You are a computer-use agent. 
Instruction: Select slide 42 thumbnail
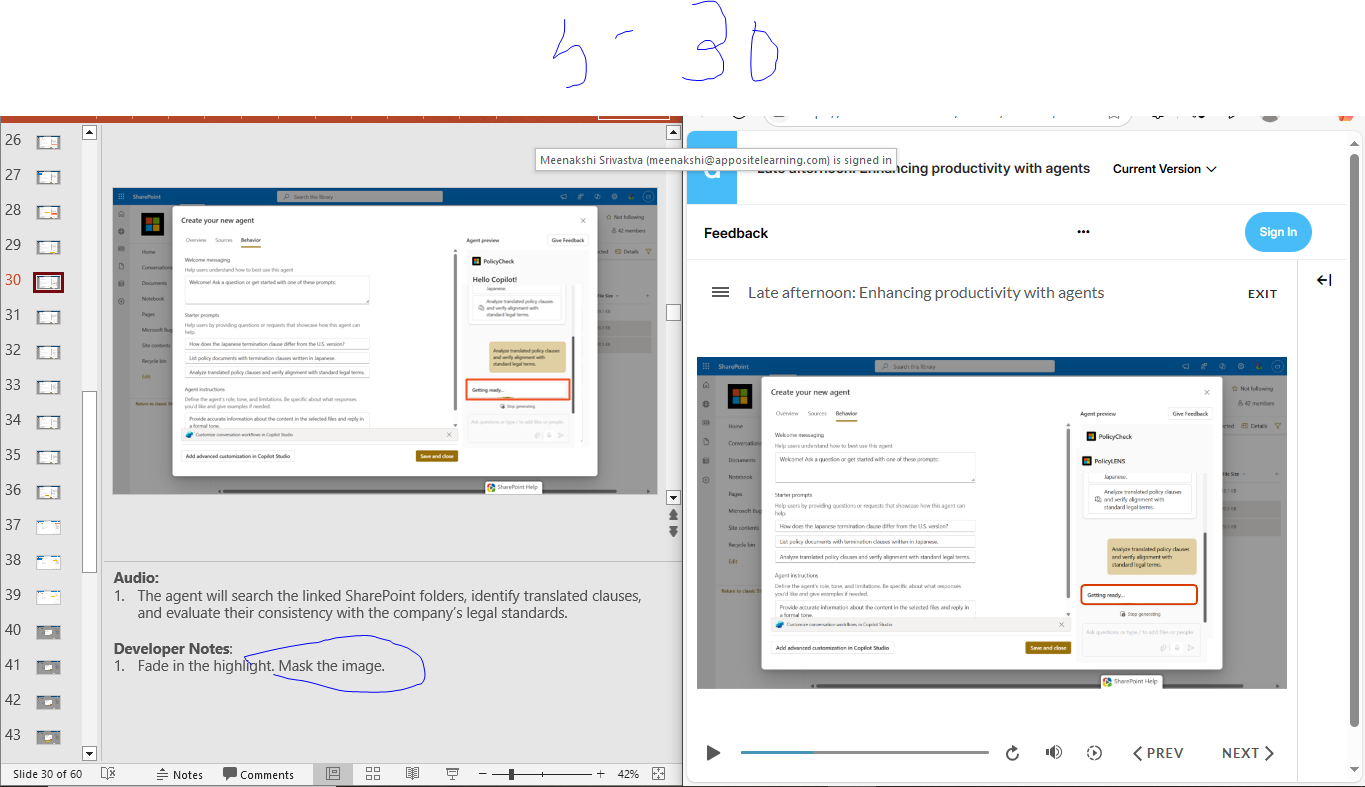pos(48,702)
